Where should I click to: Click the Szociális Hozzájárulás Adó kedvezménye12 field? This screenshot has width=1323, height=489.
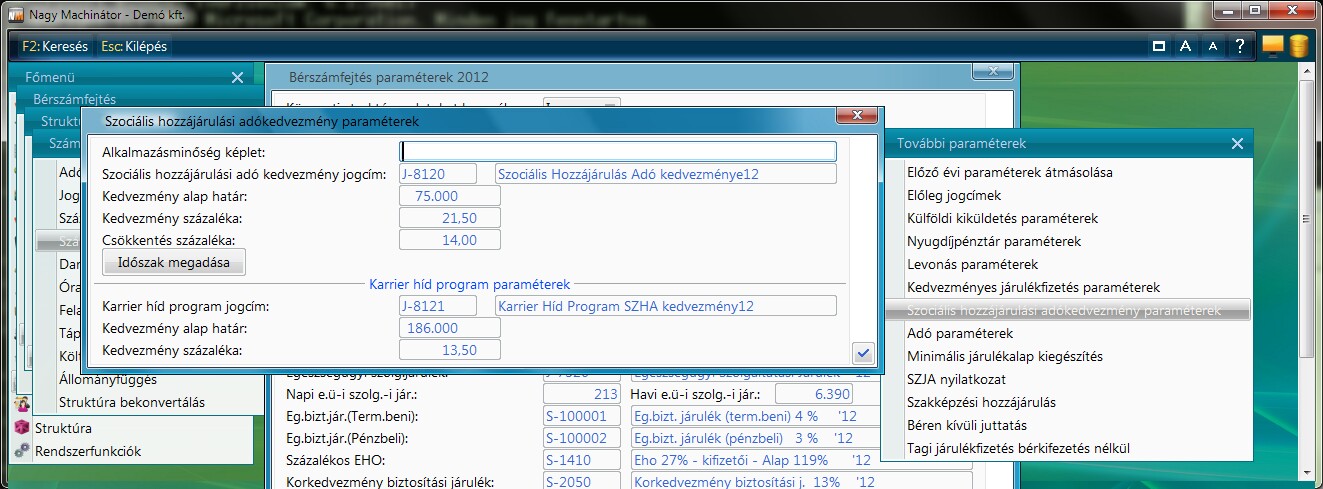[666, 174]
